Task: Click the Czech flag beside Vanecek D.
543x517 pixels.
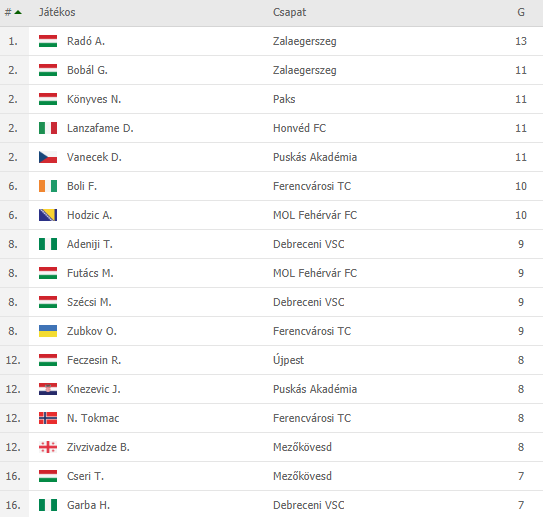Action: tap(48, 157)
